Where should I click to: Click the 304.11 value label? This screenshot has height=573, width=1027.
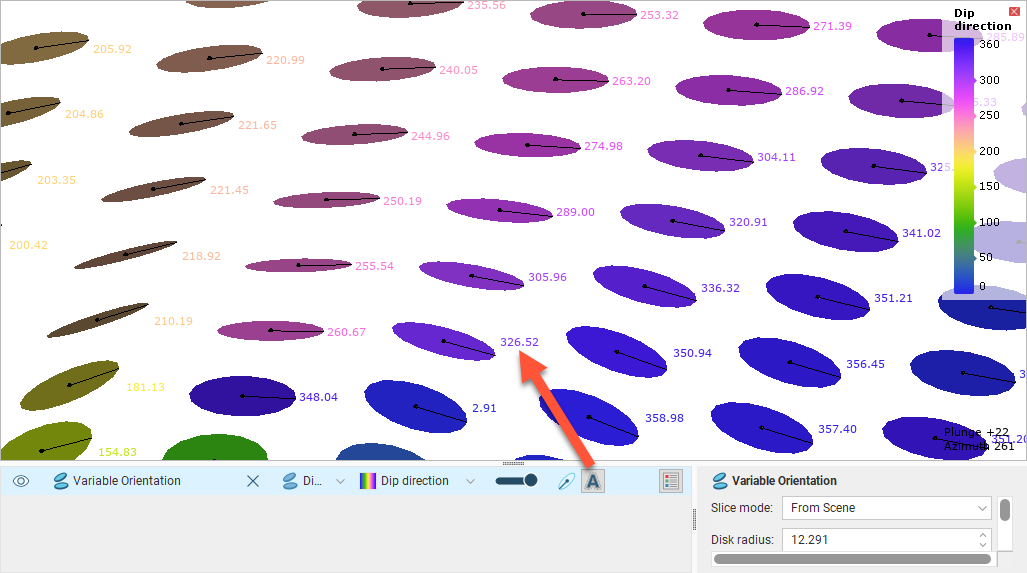(x=776, y=157)
